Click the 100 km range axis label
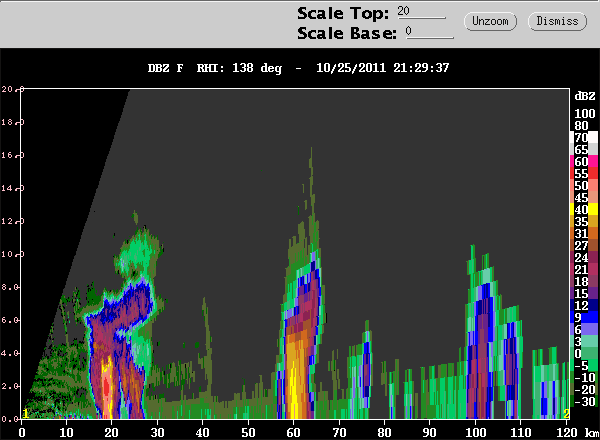Viewport: 600px width, 440px height. click(475, 433)
